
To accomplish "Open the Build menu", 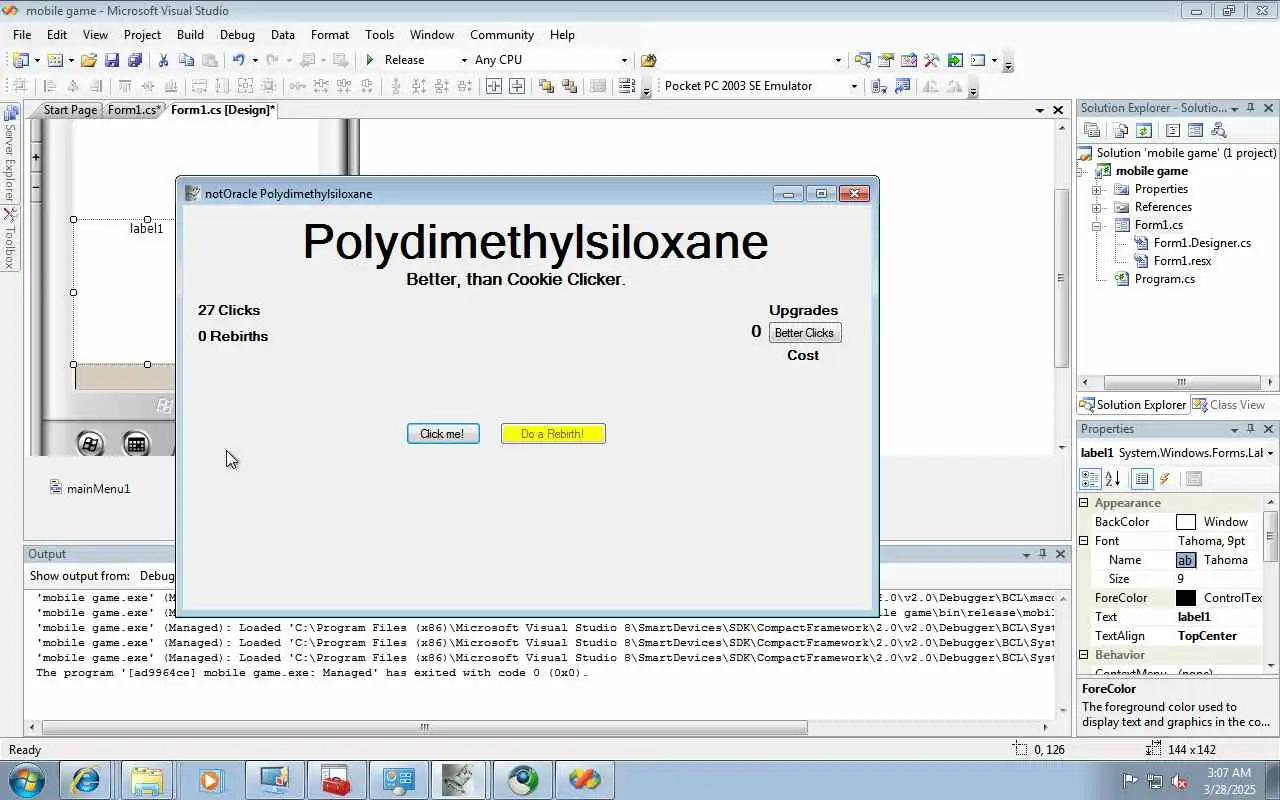I will click(x=190, y=34).
